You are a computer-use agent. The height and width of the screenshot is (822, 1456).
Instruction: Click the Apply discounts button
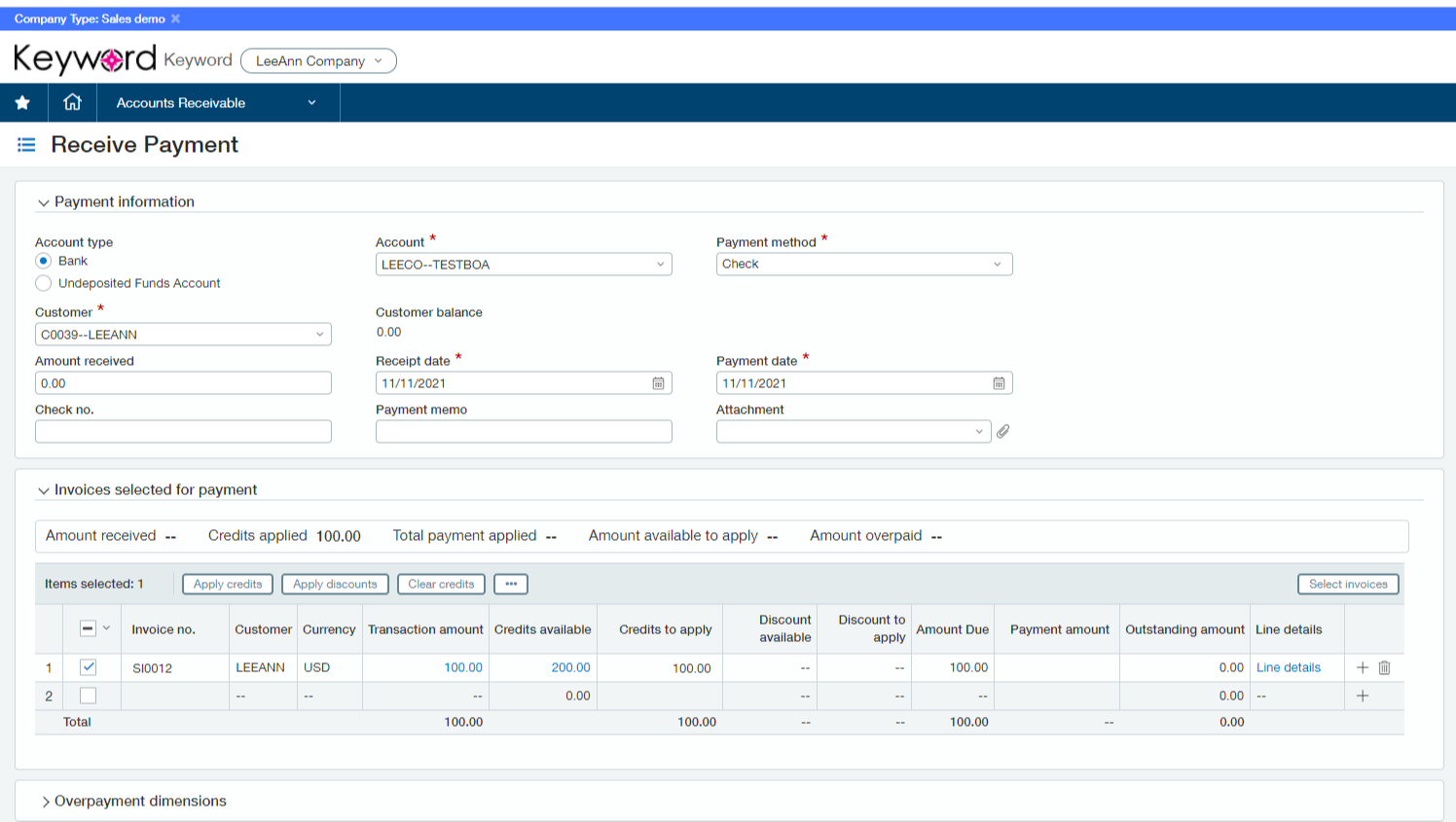point(335,584)
